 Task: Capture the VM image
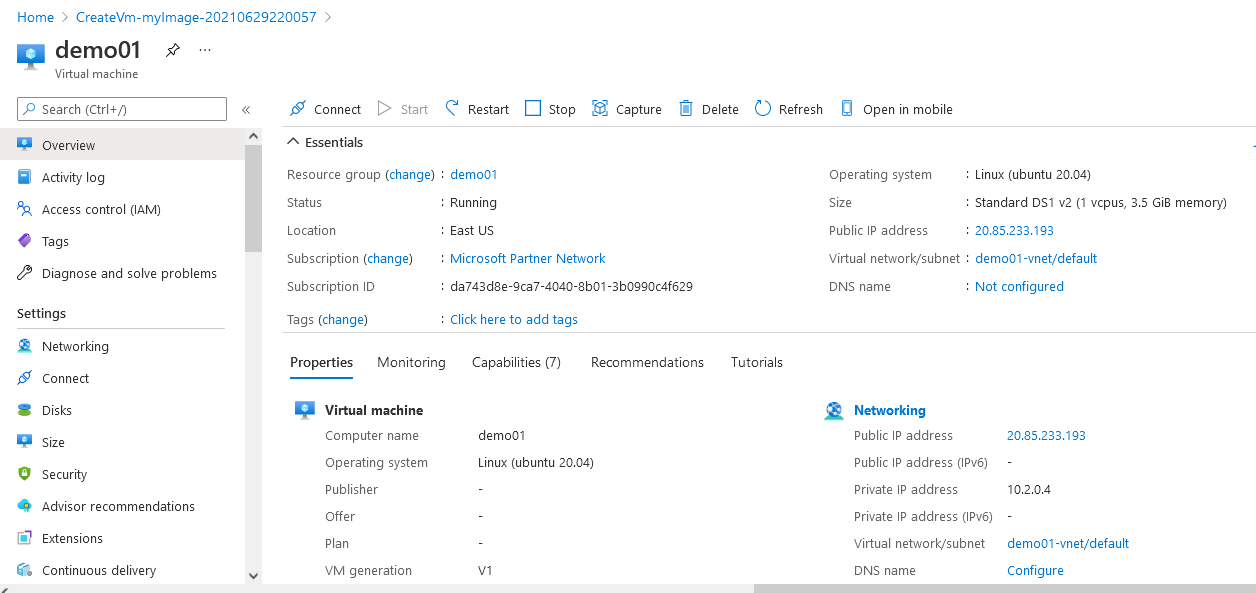627,109
